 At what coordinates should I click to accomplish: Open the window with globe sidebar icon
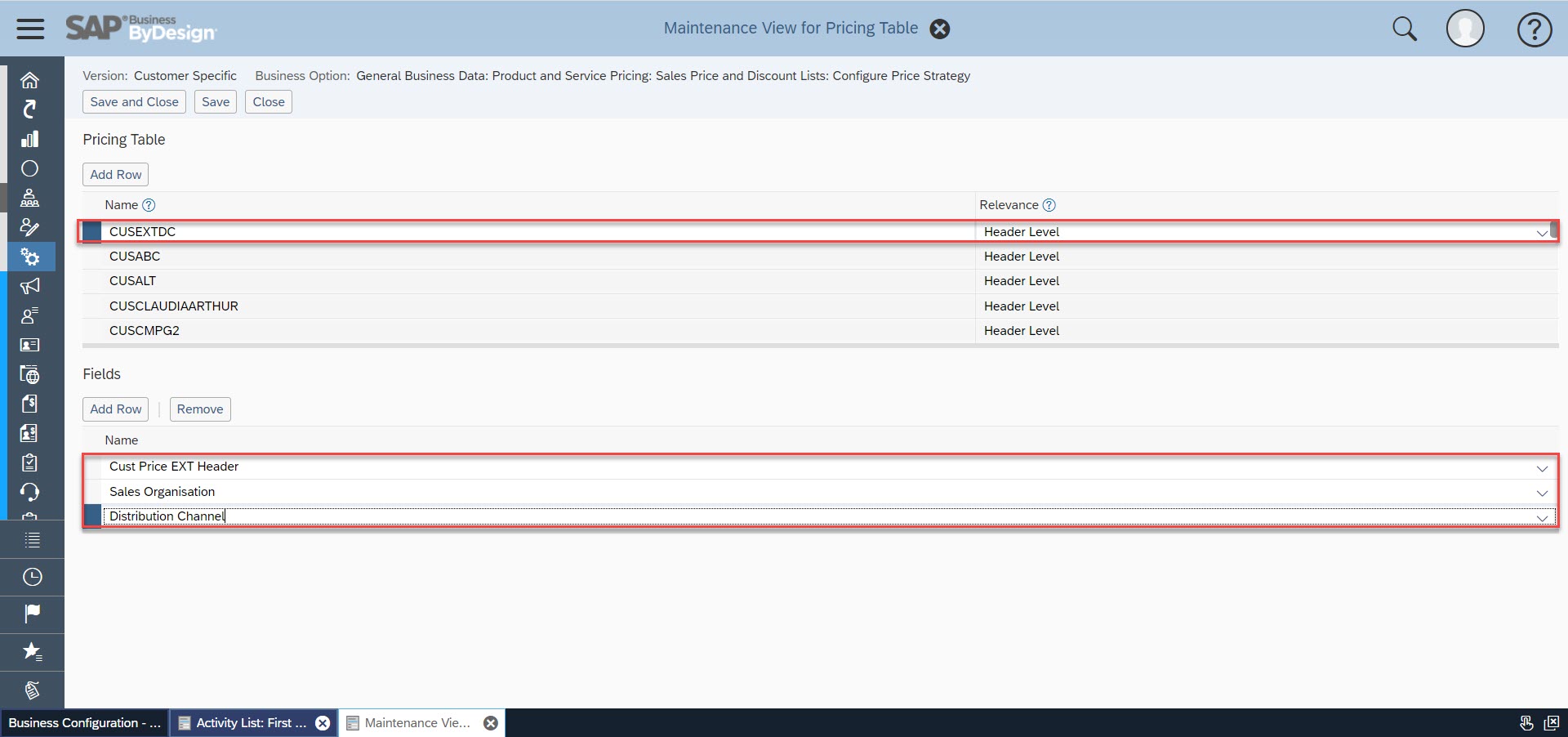29,374
